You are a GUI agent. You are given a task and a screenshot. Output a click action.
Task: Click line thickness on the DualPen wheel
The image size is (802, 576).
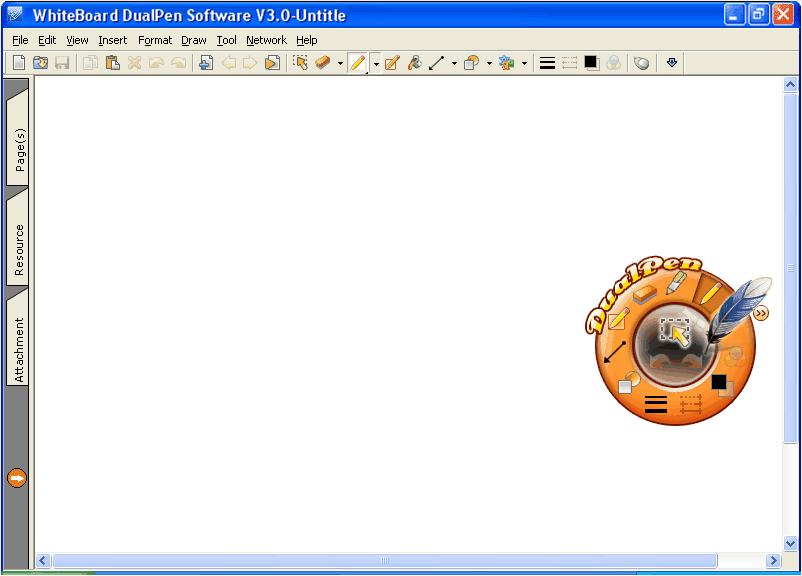click(656, 404)
